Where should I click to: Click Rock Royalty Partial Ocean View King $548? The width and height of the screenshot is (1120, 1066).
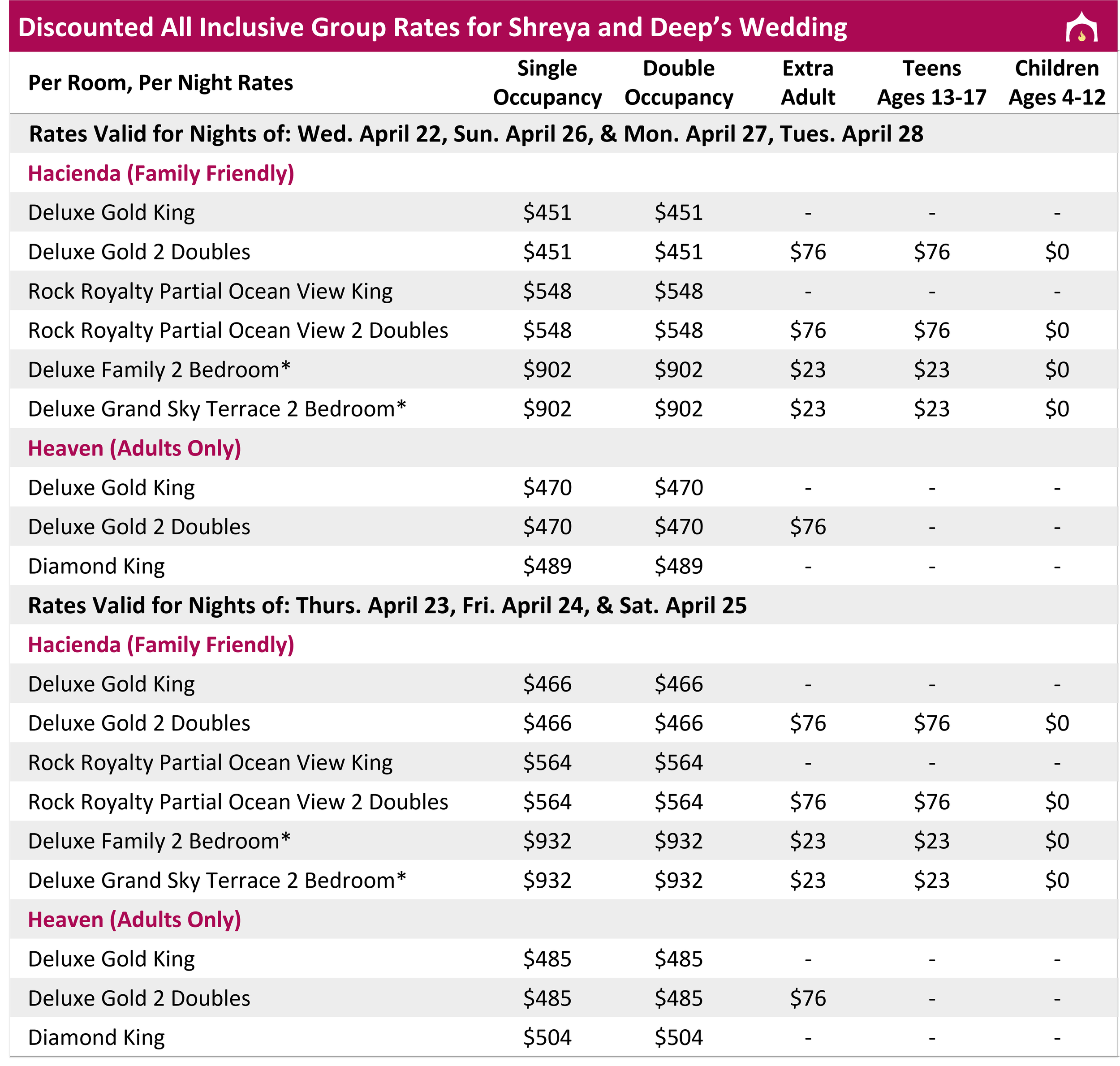[x=547, y=292]
